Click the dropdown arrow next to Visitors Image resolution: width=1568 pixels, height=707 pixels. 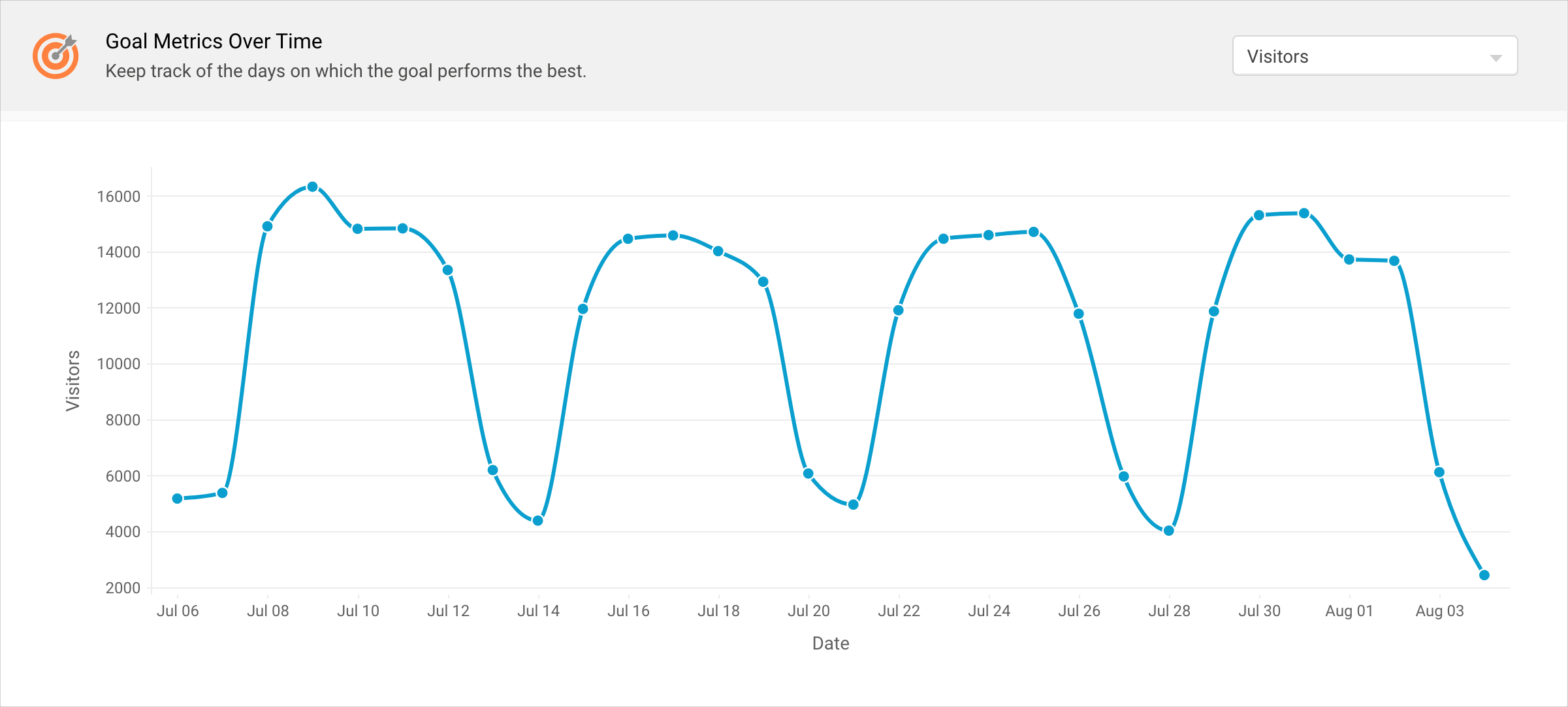[1496, 58]
